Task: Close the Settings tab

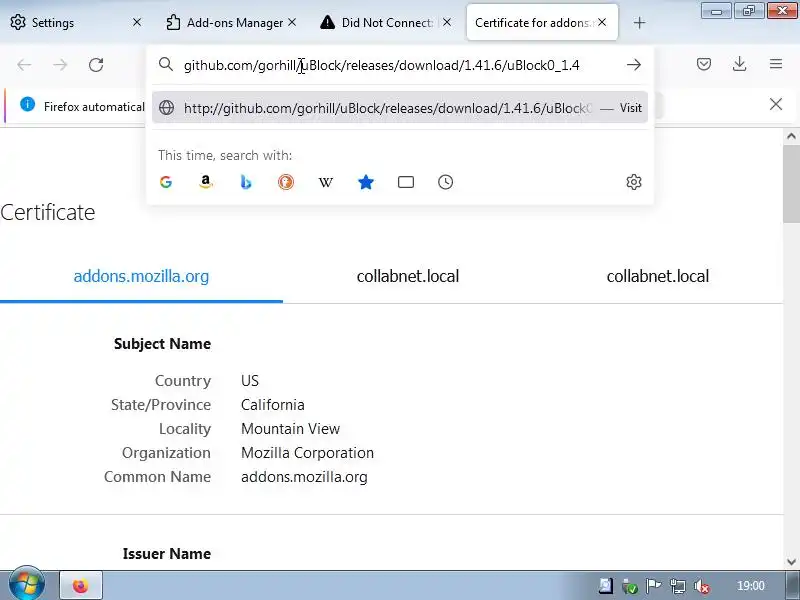Action: (x=137, y=22)
